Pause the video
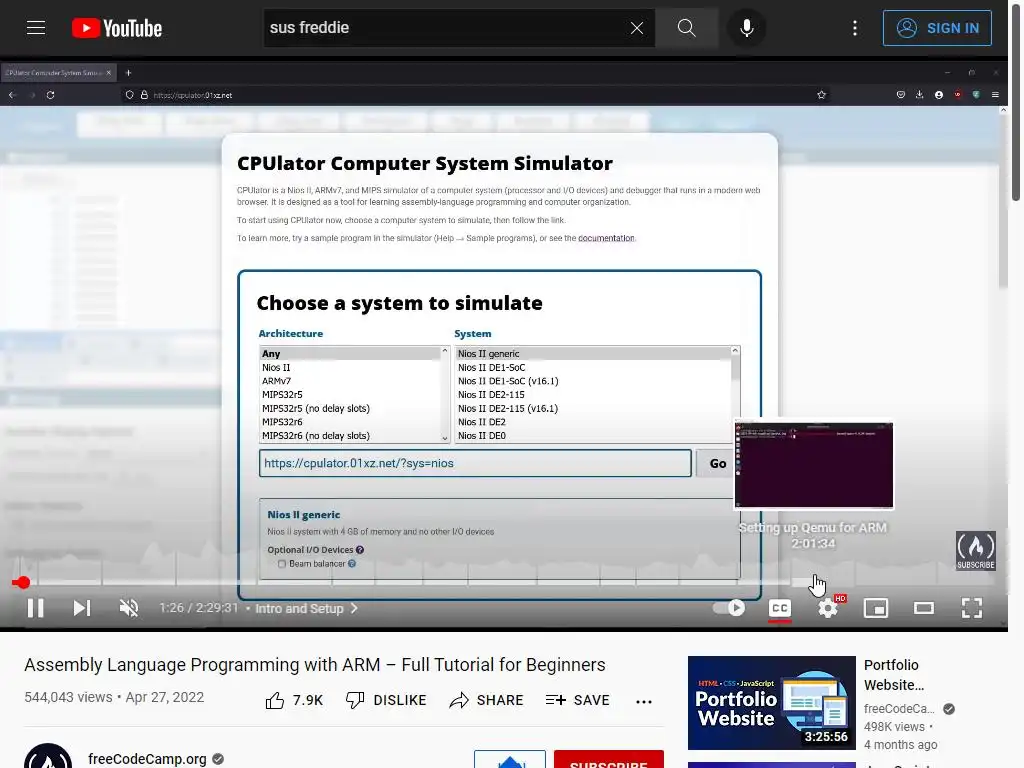The height and width of the screenshot is (768, 1024). [35, 608]
